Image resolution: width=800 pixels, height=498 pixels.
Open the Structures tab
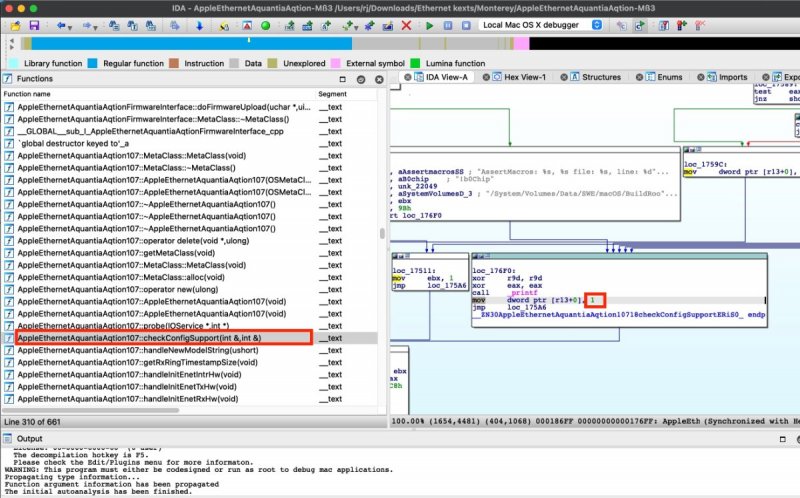click(x=601, y=77)
